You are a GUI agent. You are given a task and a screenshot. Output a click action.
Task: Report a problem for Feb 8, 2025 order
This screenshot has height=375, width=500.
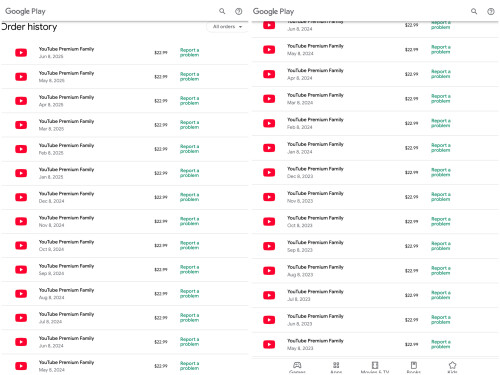click(x=189, y=149)
